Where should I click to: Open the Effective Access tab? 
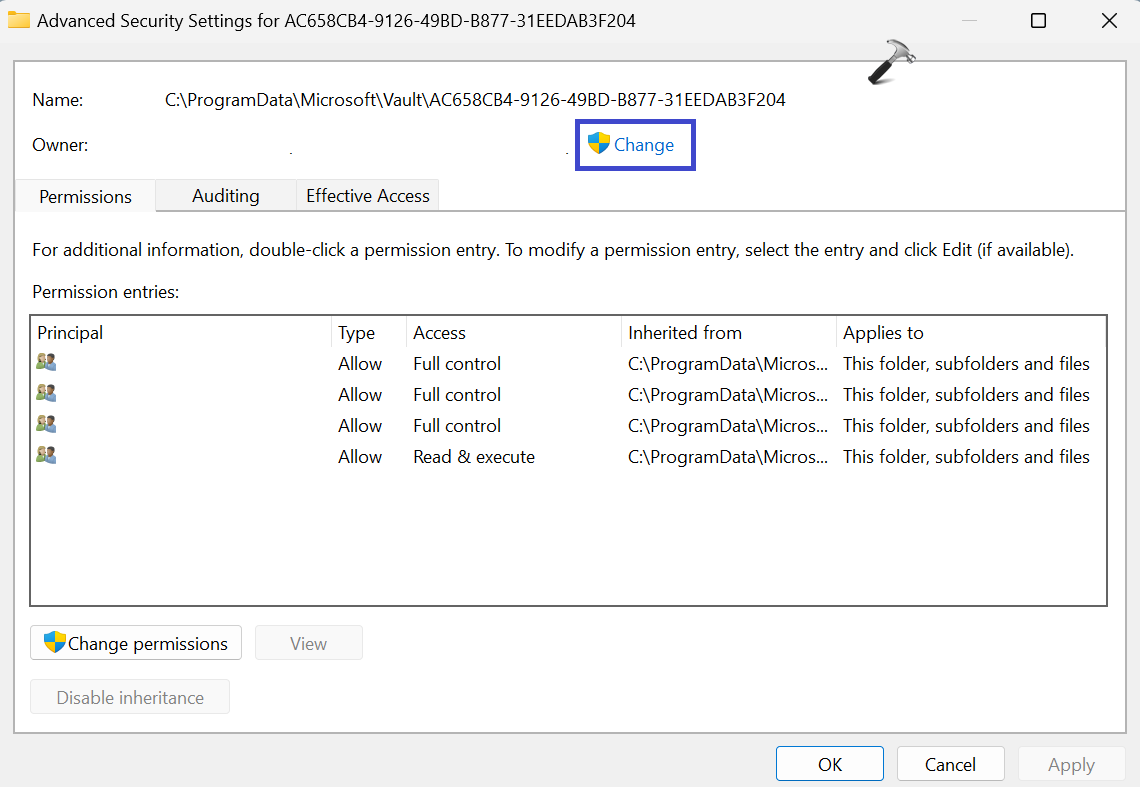368,196
